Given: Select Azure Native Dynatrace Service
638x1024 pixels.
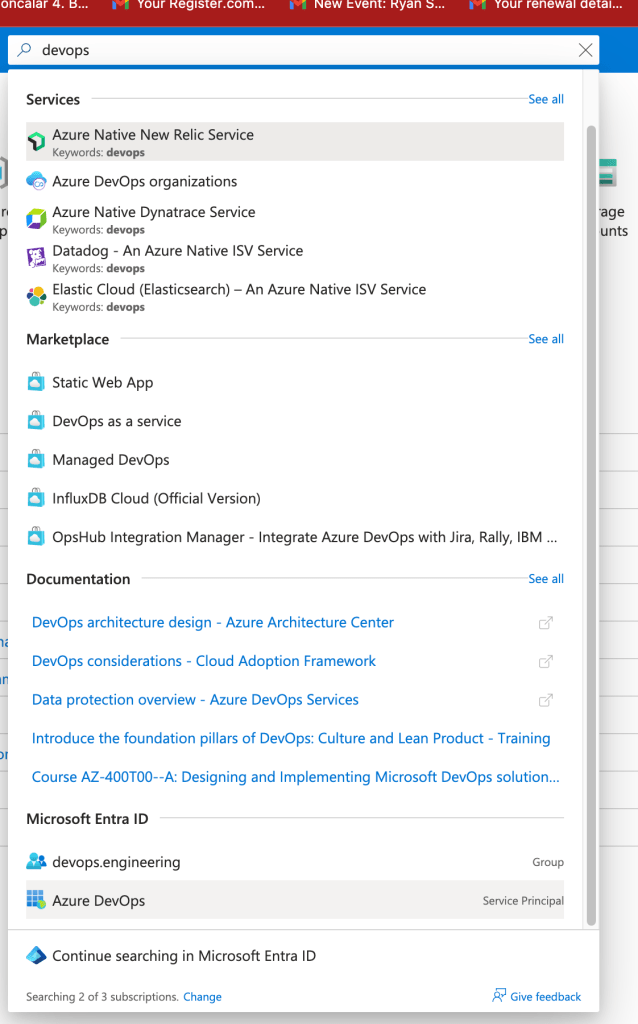Looking at the screenshot, I should pos(295,219).
